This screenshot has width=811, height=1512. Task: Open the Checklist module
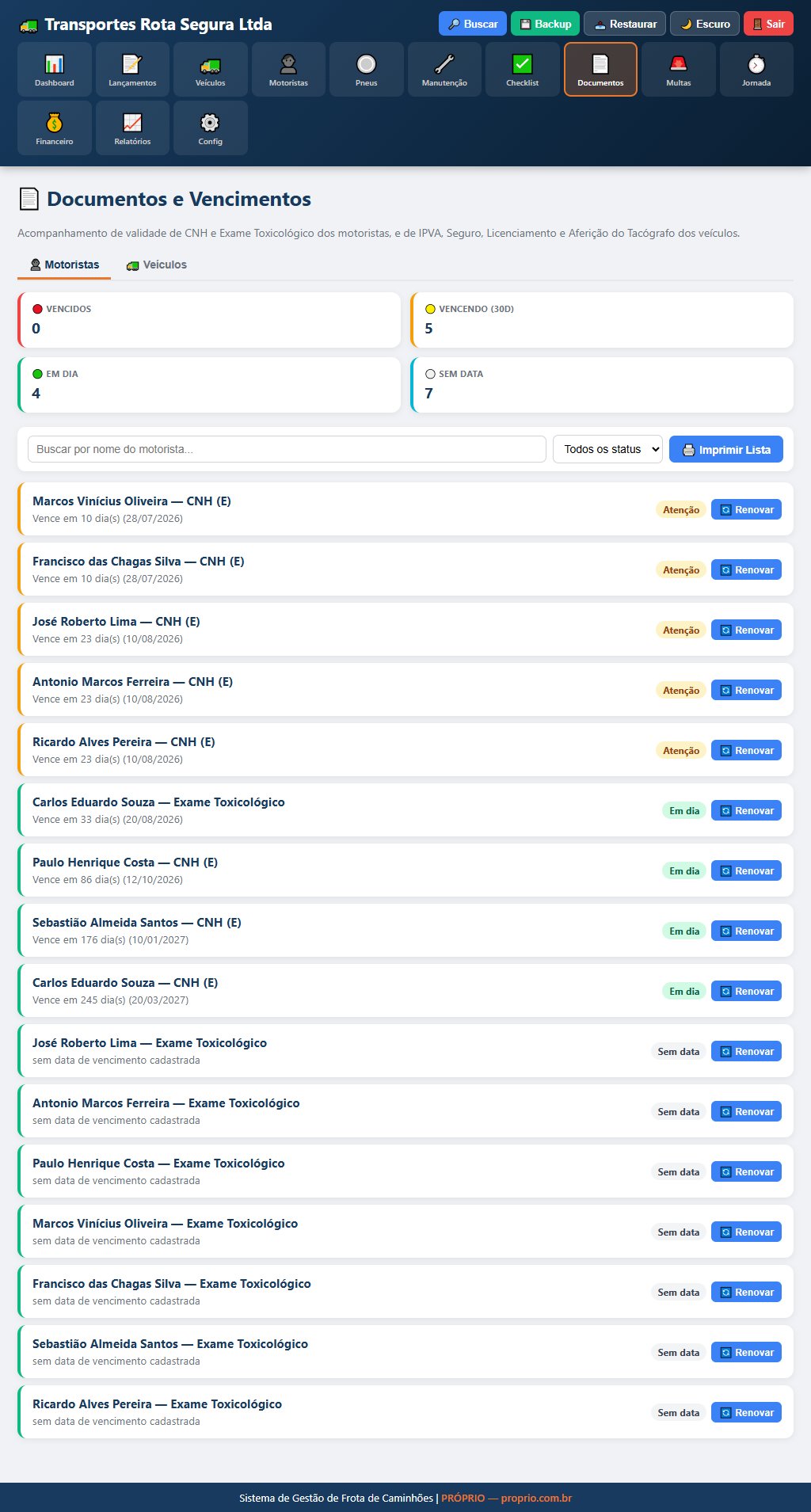pos(523,70)
